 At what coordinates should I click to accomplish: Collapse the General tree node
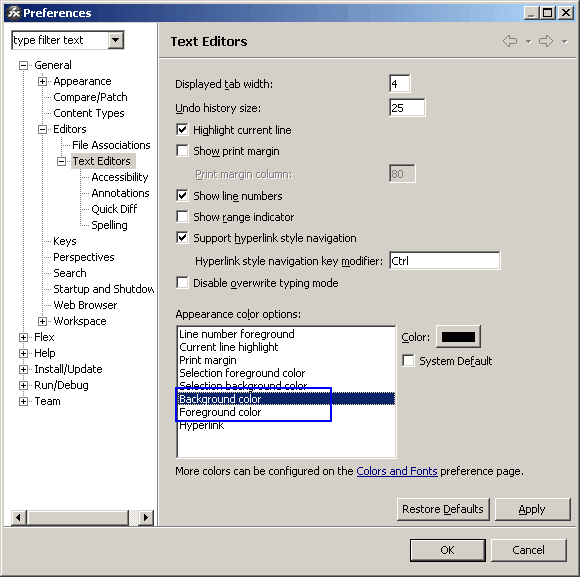point(23,65)
